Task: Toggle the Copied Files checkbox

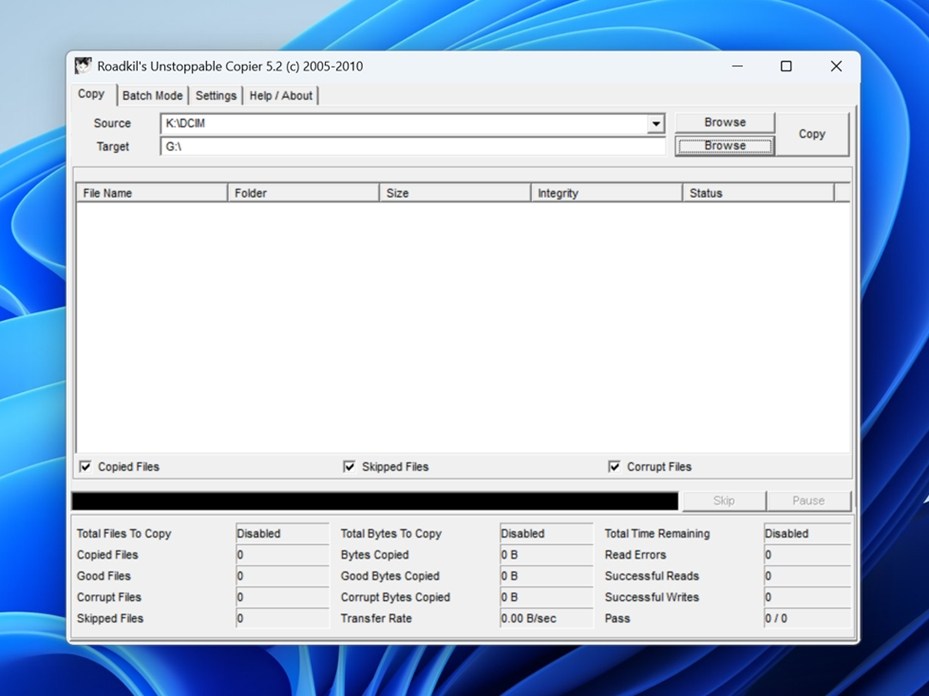Action: 86,467
